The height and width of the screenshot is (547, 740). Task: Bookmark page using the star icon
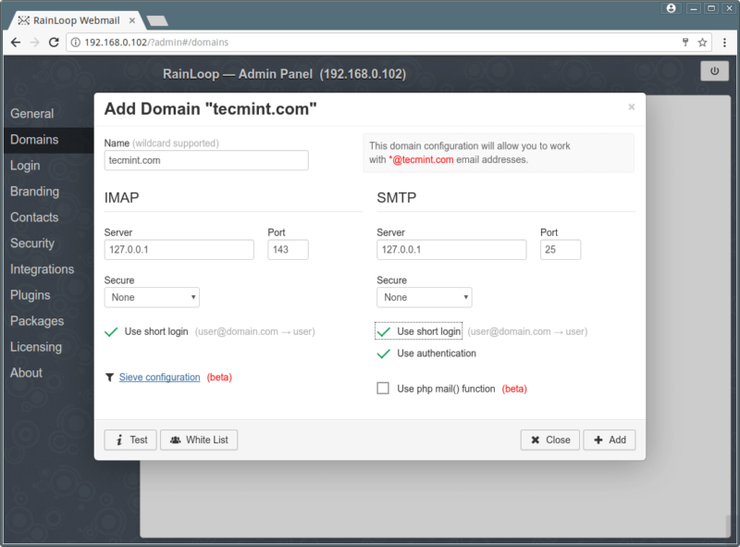coord(703,43)
